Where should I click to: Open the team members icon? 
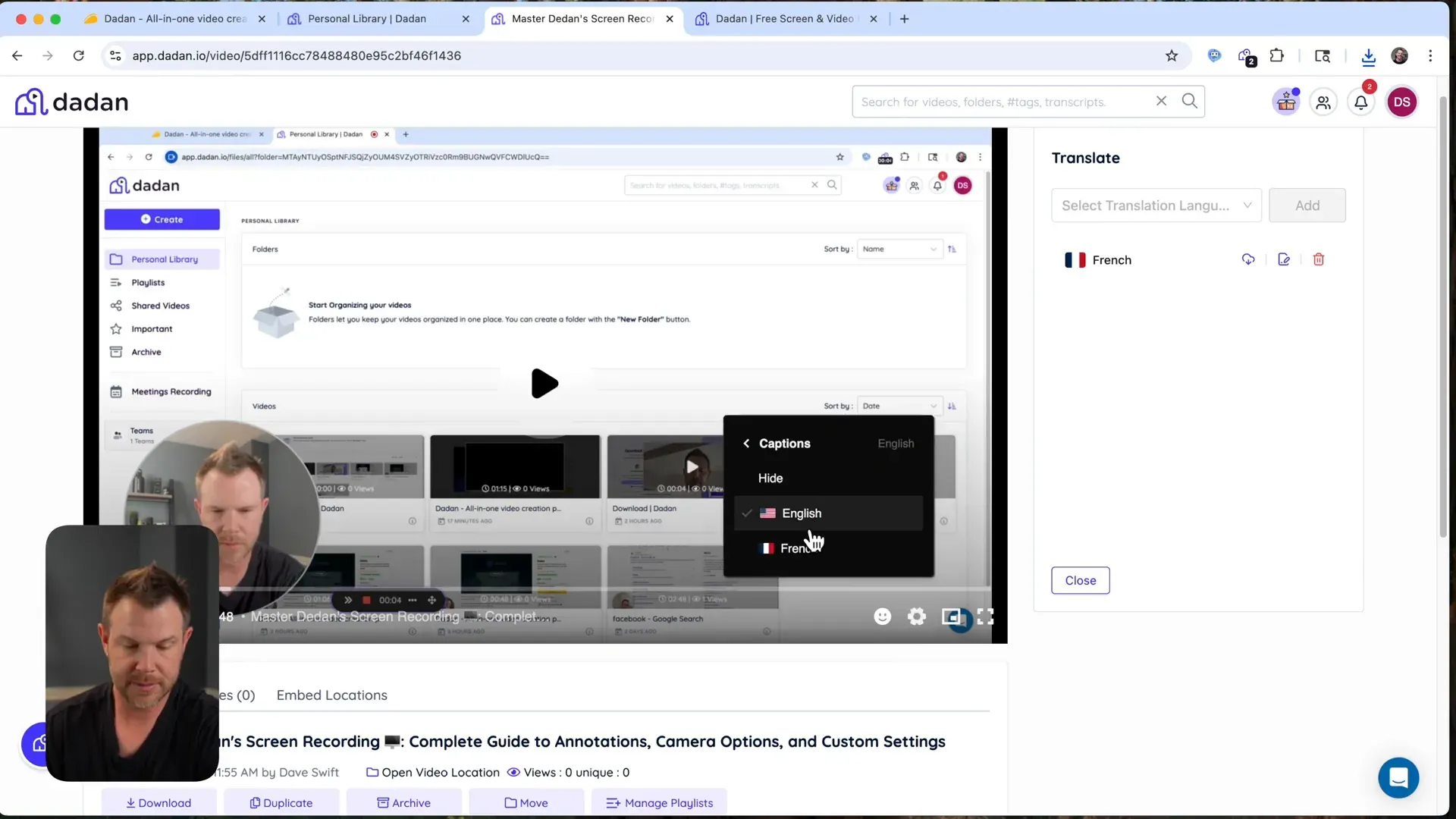click(1323, 102)
